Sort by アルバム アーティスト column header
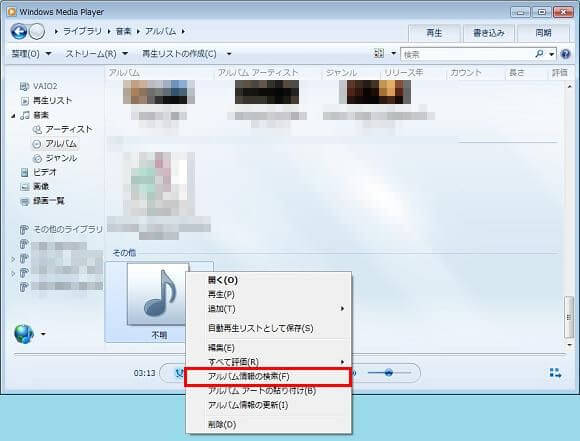The height and width of the screenshot is (441, 580). click(x=258, y=73)
